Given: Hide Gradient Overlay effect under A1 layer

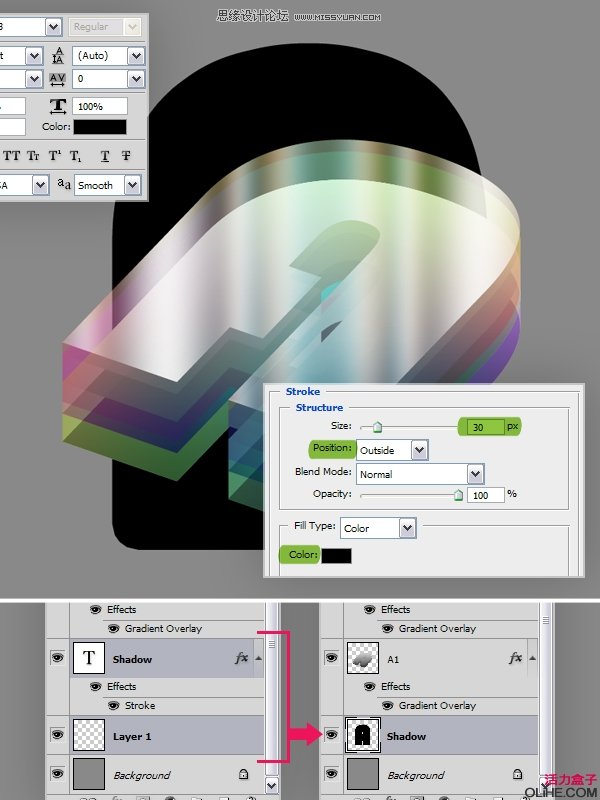Looking at the screenshot, I should point(387,706).
